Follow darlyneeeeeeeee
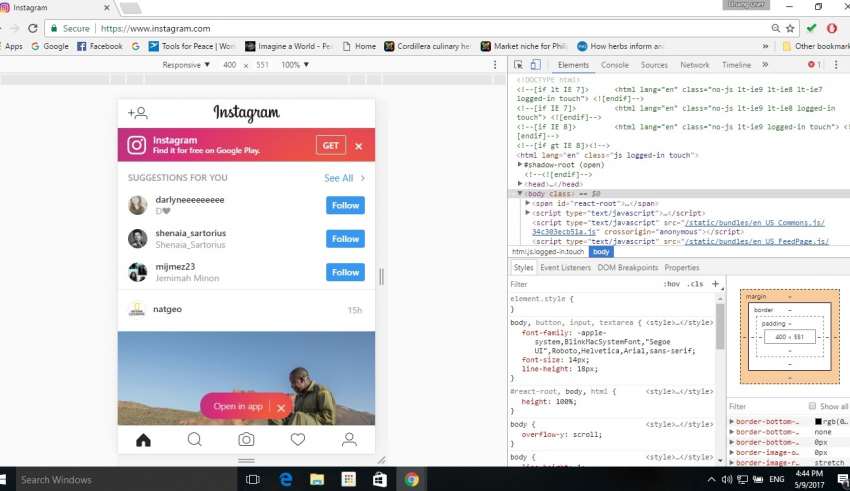 345,205
